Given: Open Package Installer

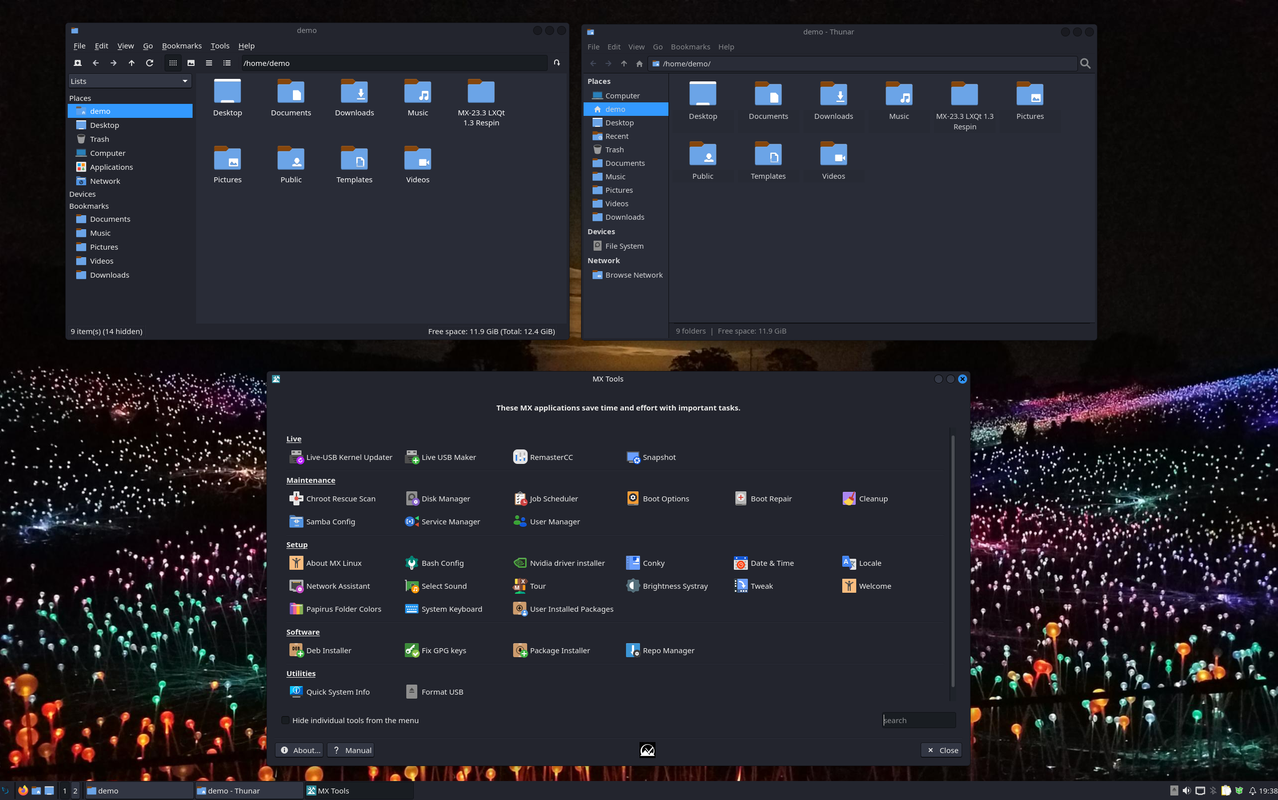Looking at the screenshot, I should click(x=551, y=650).
